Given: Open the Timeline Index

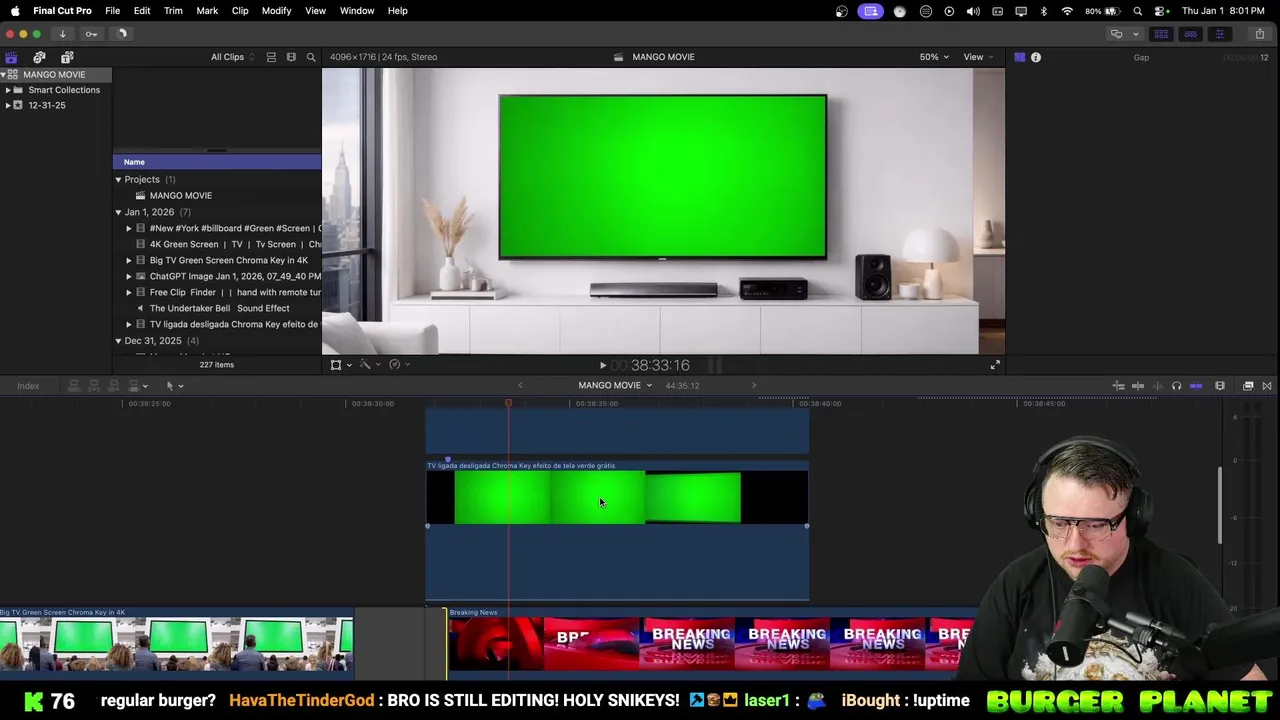Looking at the screenshot, I should [x=28, y=386].
